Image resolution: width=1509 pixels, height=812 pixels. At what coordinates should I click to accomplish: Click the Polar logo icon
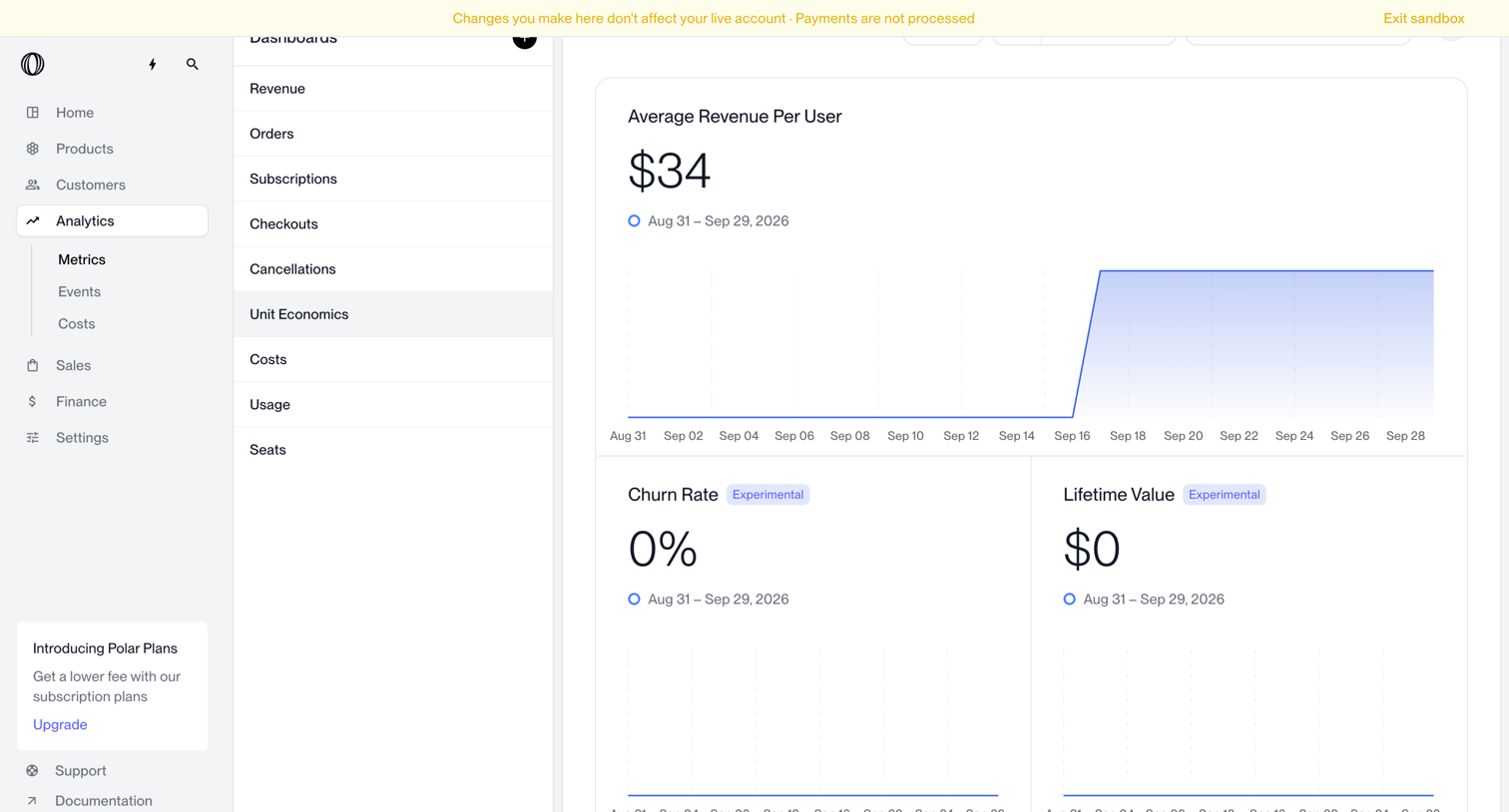33,64
